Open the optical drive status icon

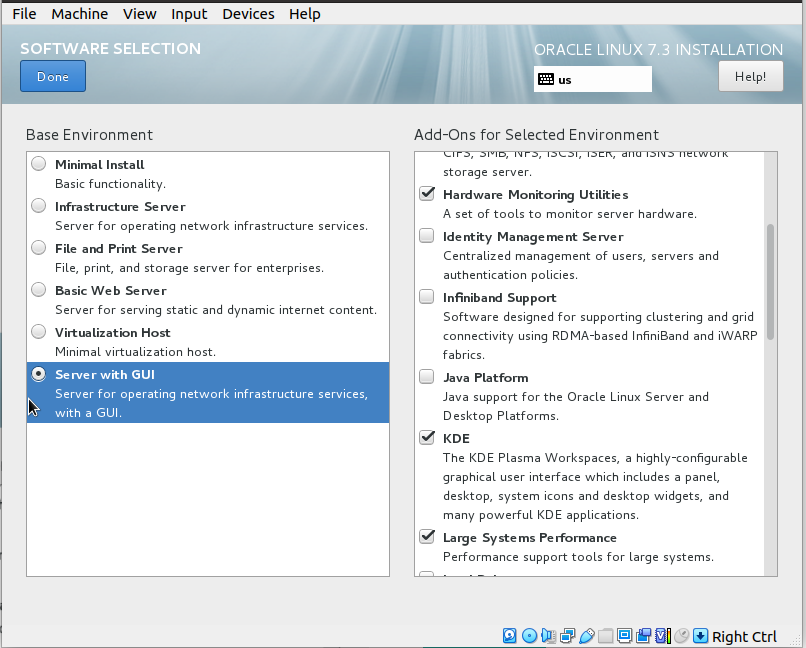click(529, 636)
